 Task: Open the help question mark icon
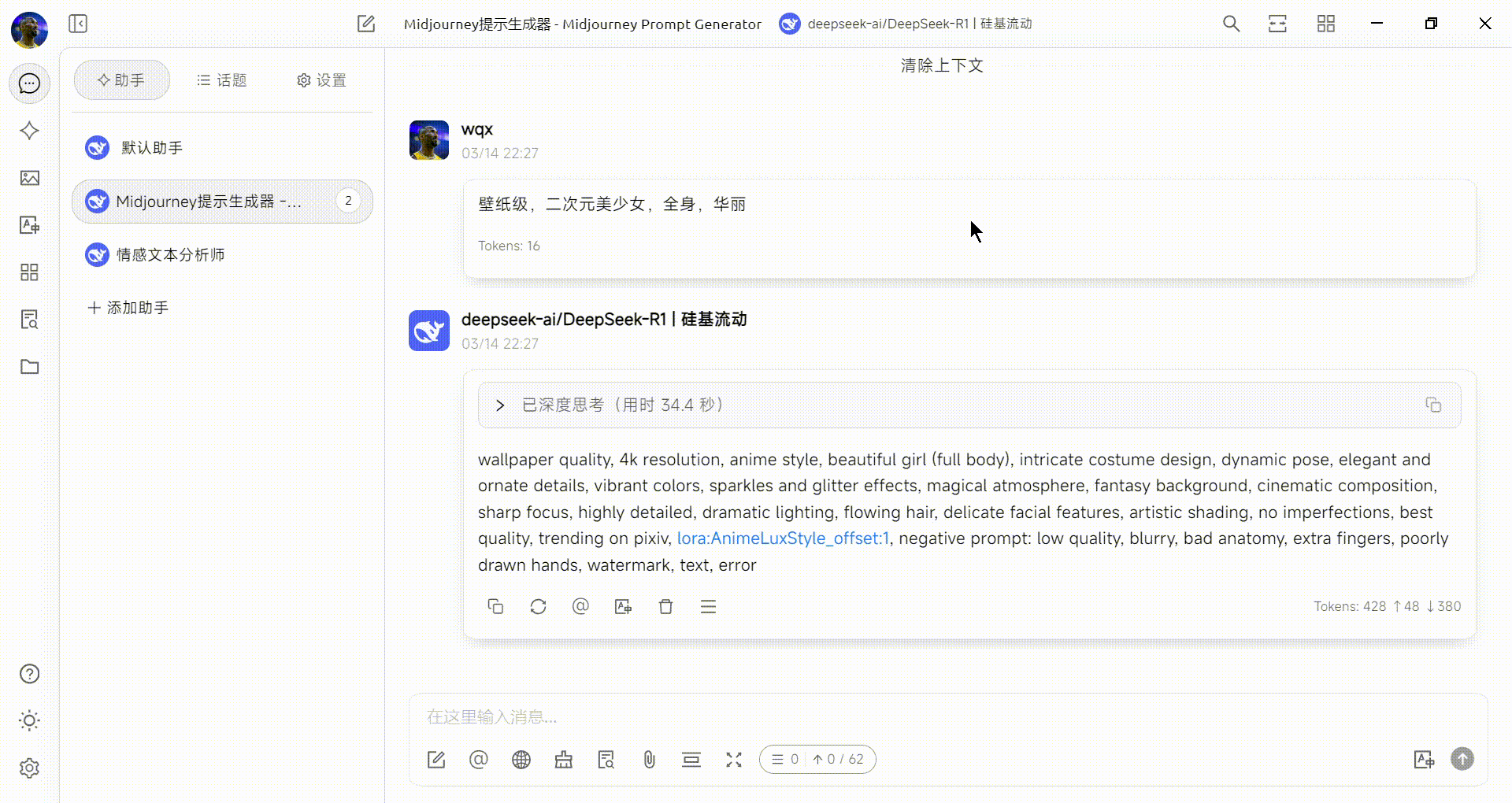point(29,674)
